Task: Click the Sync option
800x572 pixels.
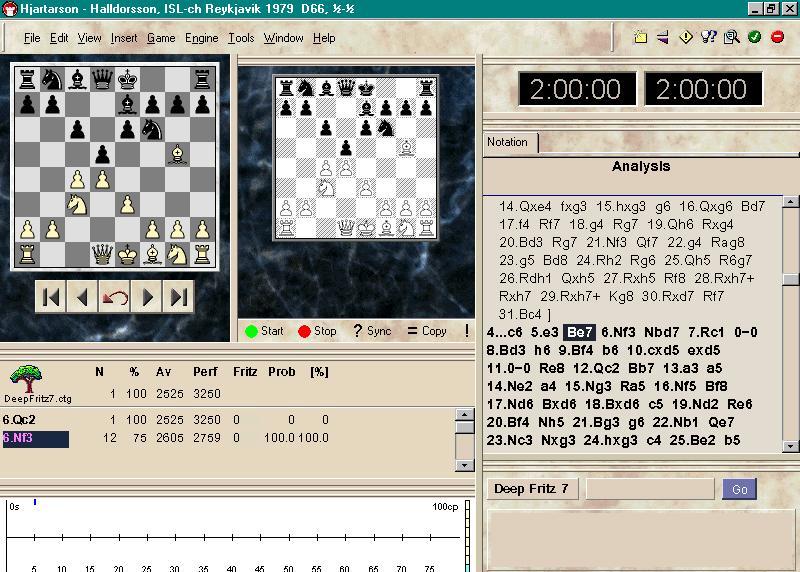Action: click(372, 331)
